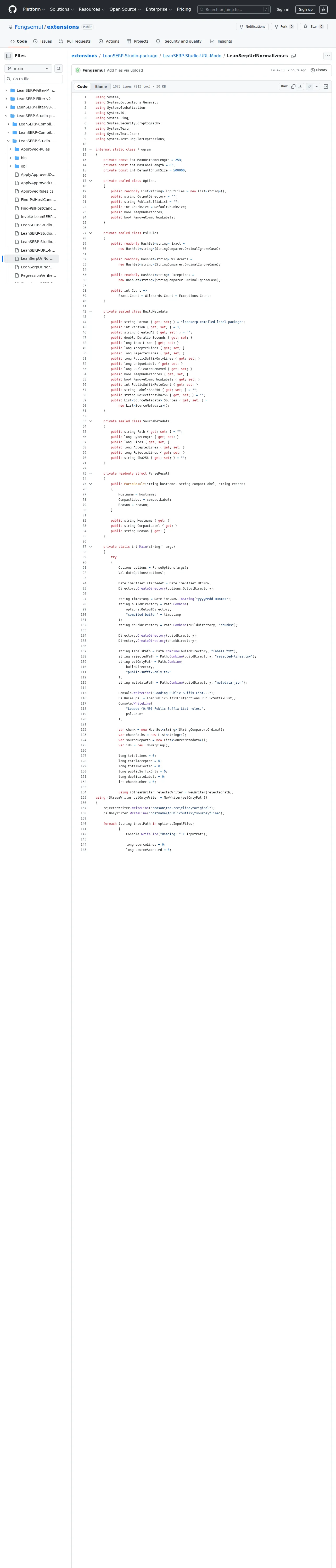Click the obj folder icon
The height and width of the screenshot is (1568, 336).
click(17, 166)
